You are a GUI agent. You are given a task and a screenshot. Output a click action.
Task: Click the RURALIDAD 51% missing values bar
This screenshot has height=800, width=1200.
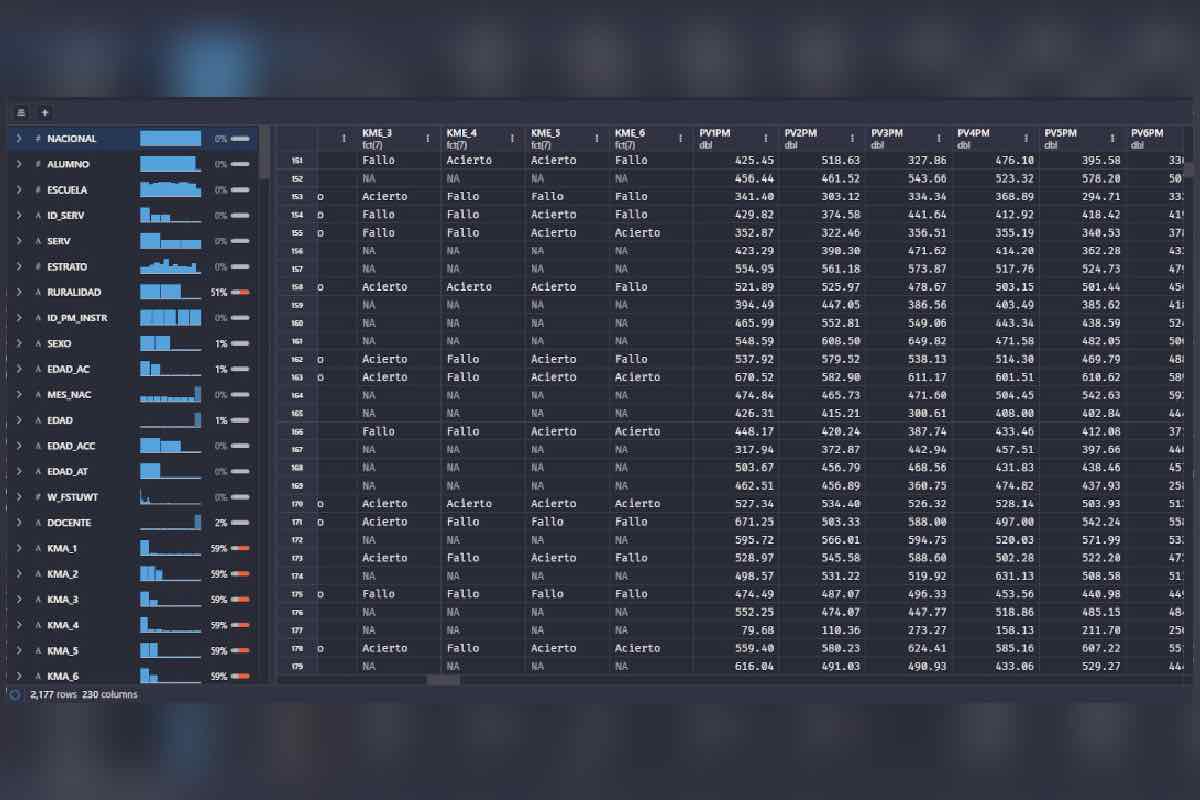240,292
